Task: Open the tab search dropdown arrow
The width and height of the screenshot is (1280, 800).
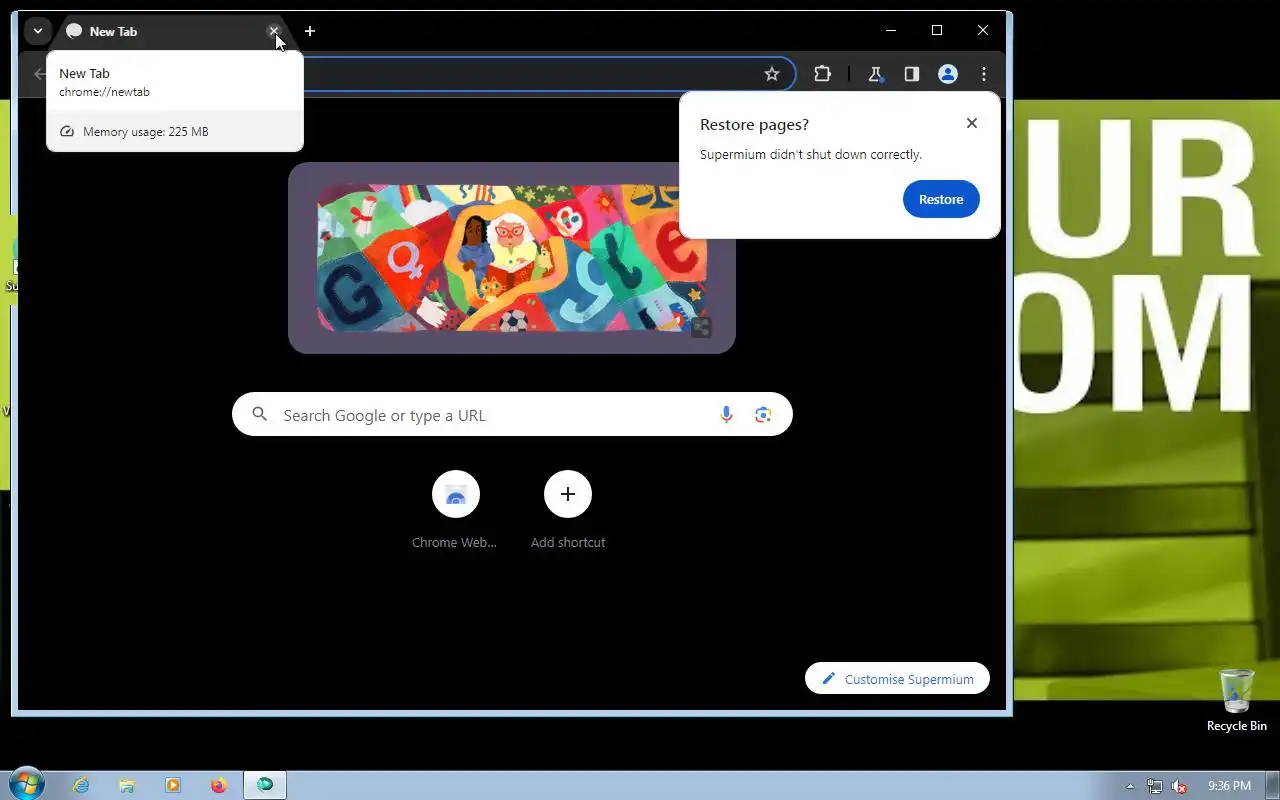Action: [37, 31]
